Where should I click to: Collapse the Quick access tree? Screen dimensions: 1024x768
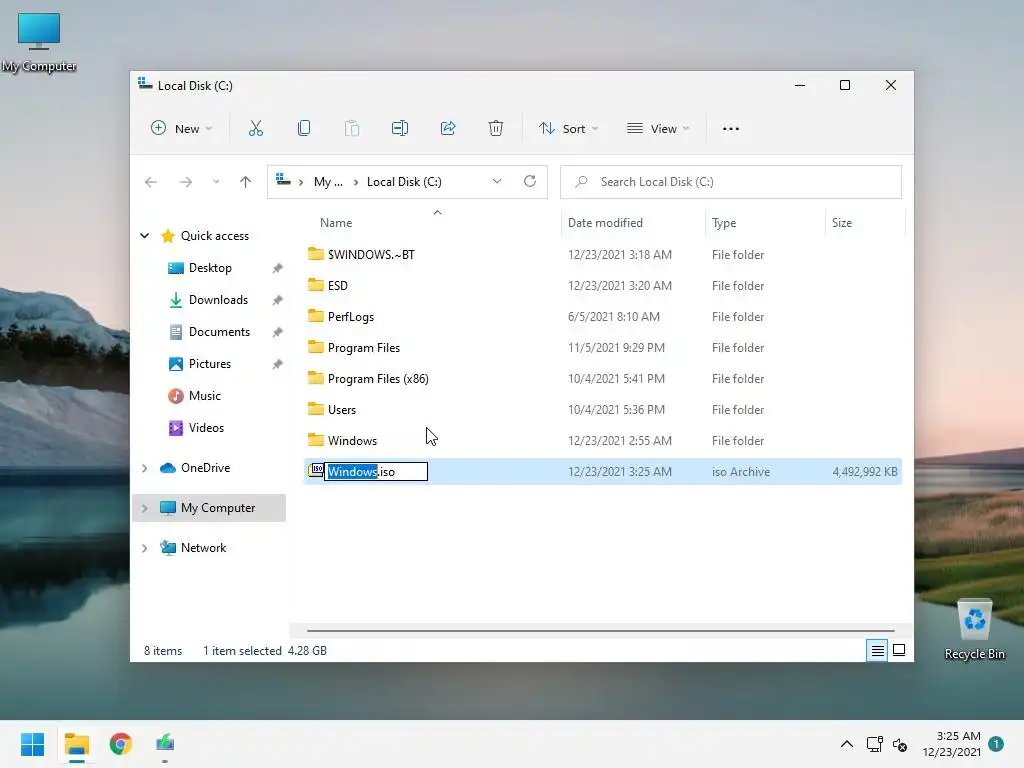pyautogui.click(x=145, y=236)
